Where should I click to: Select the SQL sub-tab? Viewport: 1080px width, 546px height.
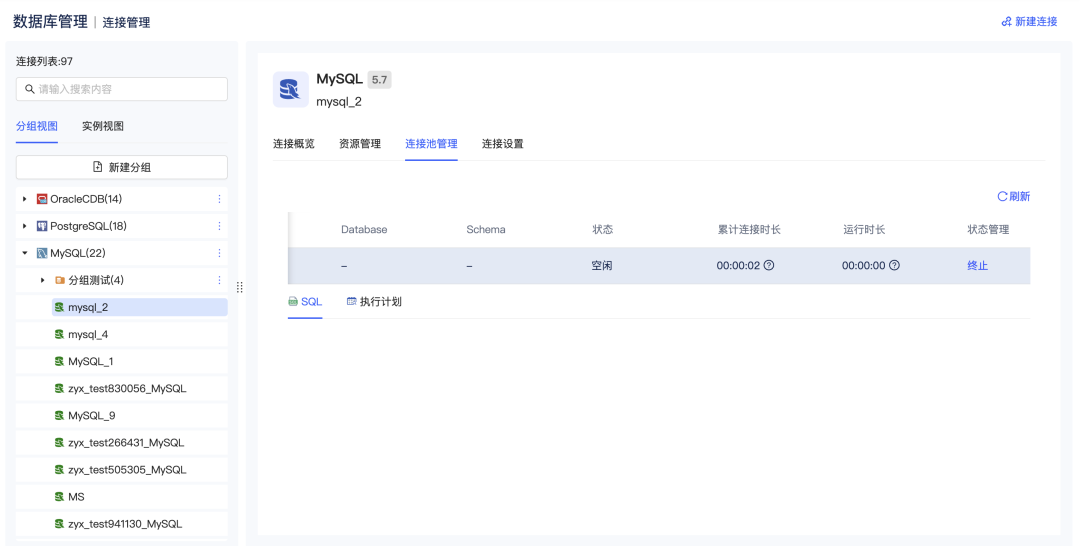tap(305, 302)
